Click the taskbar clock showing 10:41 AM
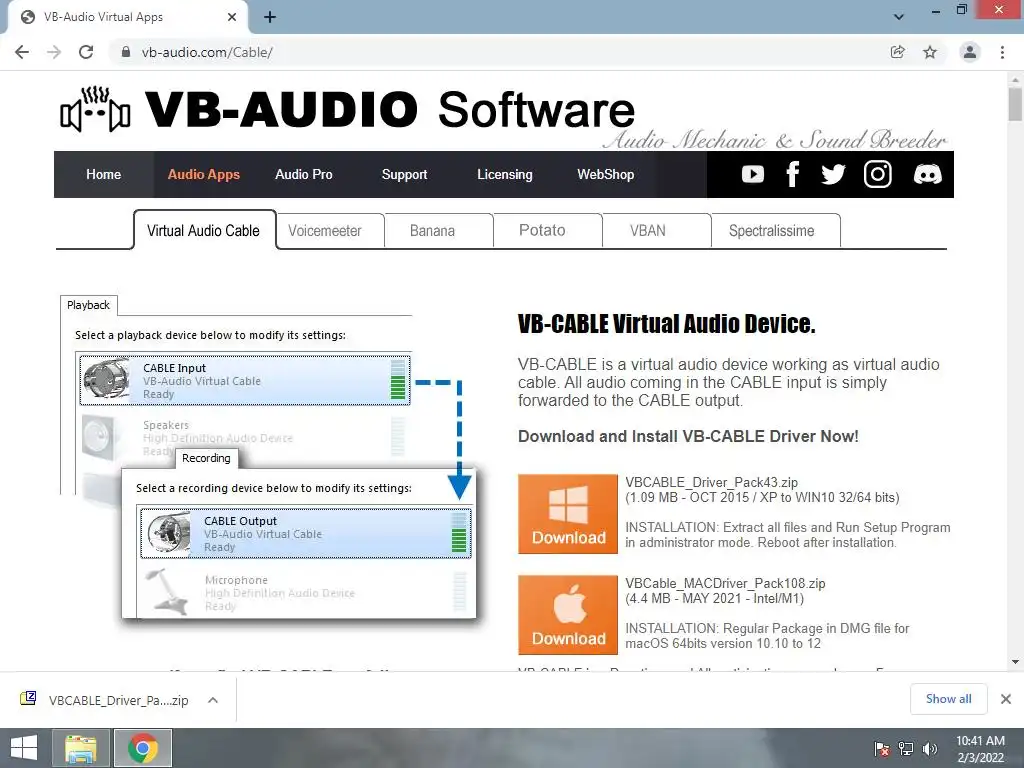Image resolution: width=1024 pixels, height=768 pixels. pyautogui.click(x=980, y=748)
